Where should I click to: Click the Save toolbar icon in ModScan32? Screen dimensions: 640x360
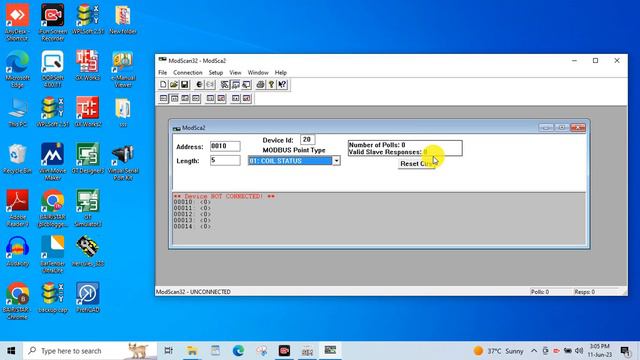(184, 84)
